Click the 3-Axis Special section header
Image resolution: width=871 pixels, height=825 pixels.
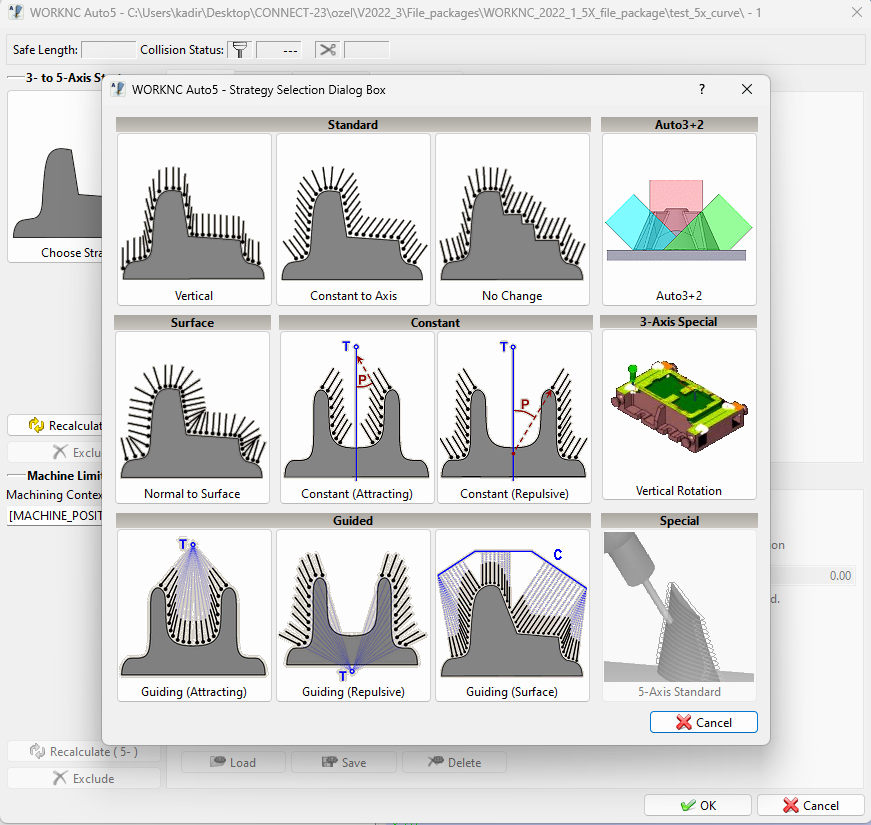(x=679, y=322)
